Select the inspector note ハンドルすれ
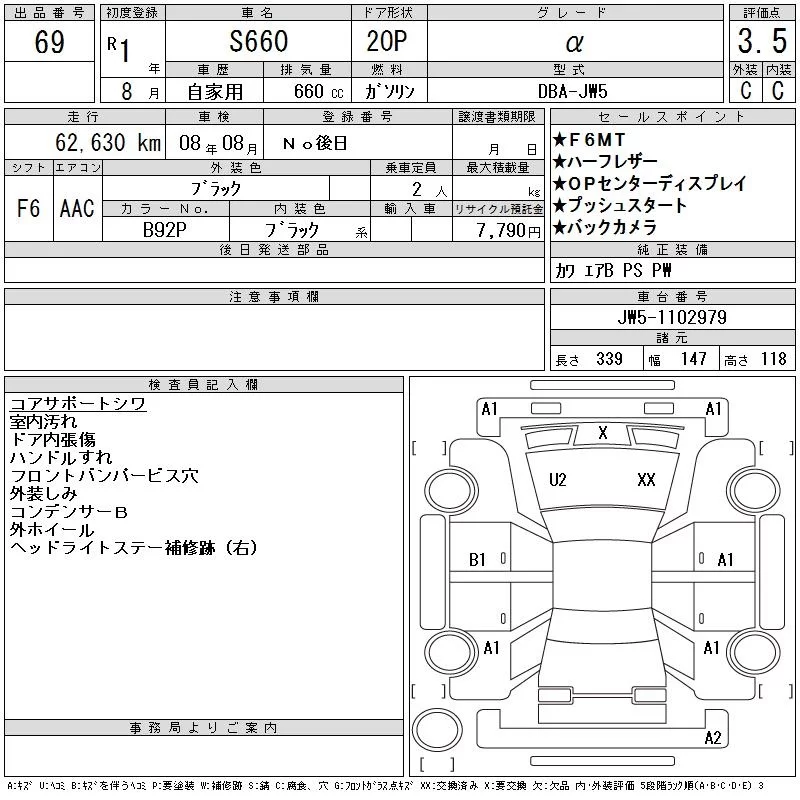Screen dimensions: 800x800 click(x=61, y=457)
